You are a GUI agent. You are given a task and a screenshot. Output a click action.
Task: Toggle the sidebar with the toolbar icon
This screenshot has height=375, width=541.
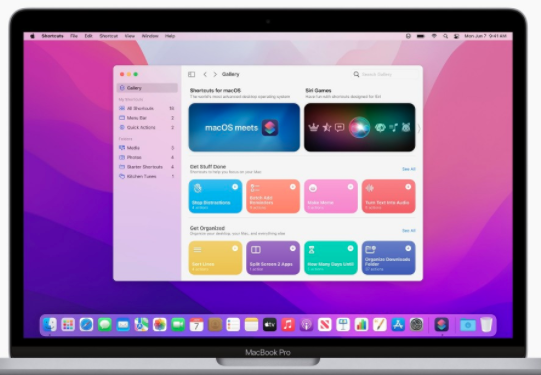(x=191, y=74)
